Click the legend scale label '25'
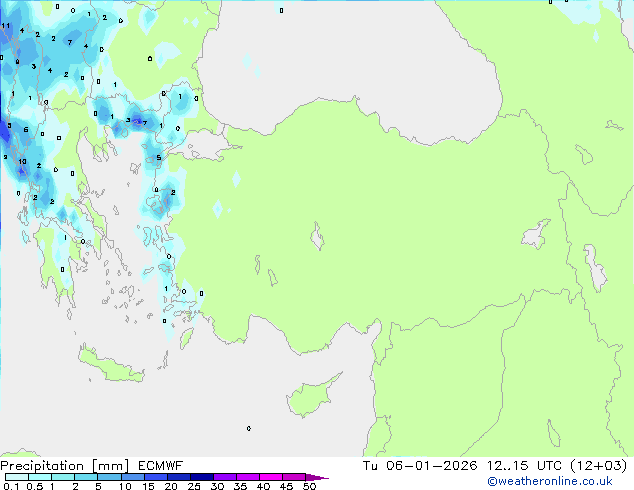Image resolution: width=634 pixels, height=490 pixels. pyautogui.click(x=194, y=486)
